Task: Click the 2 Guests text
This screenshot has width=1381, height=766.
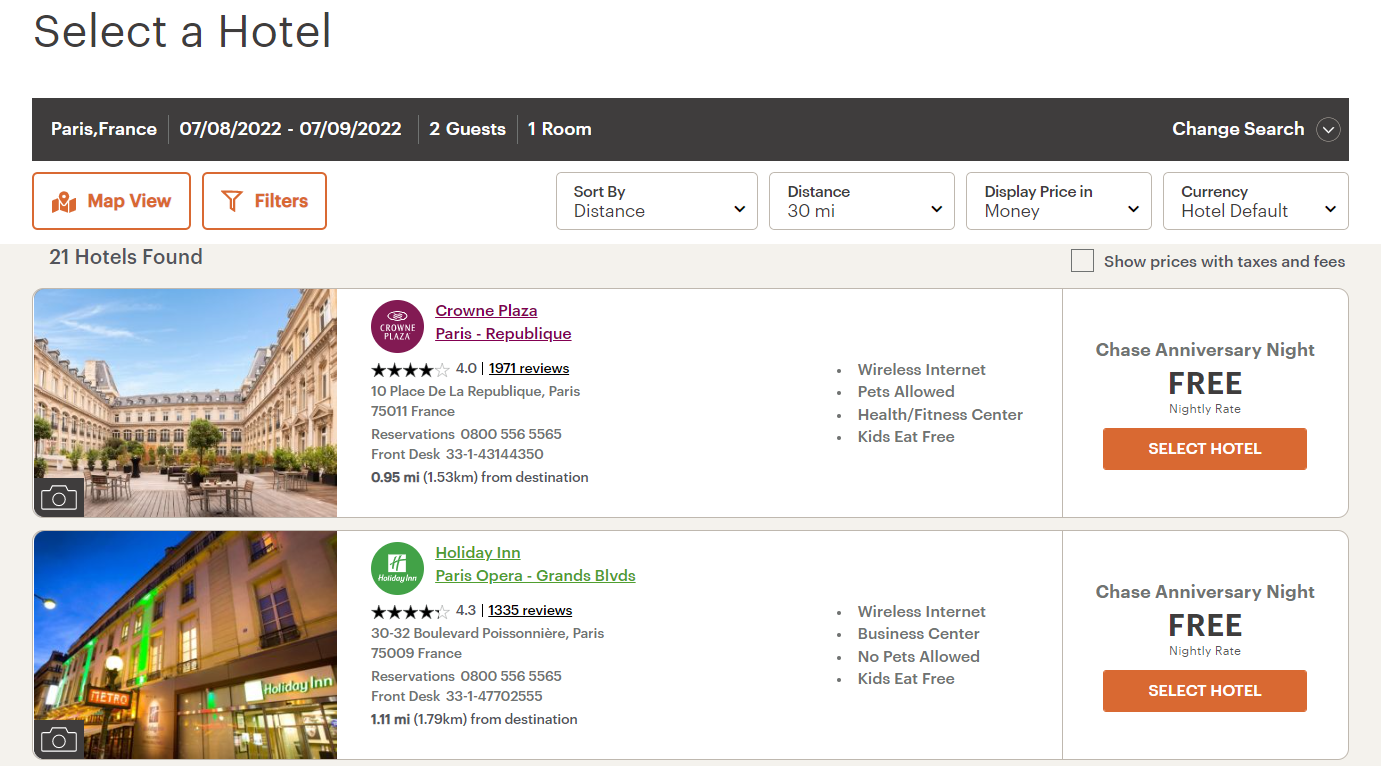Action: tap(467, 129)
